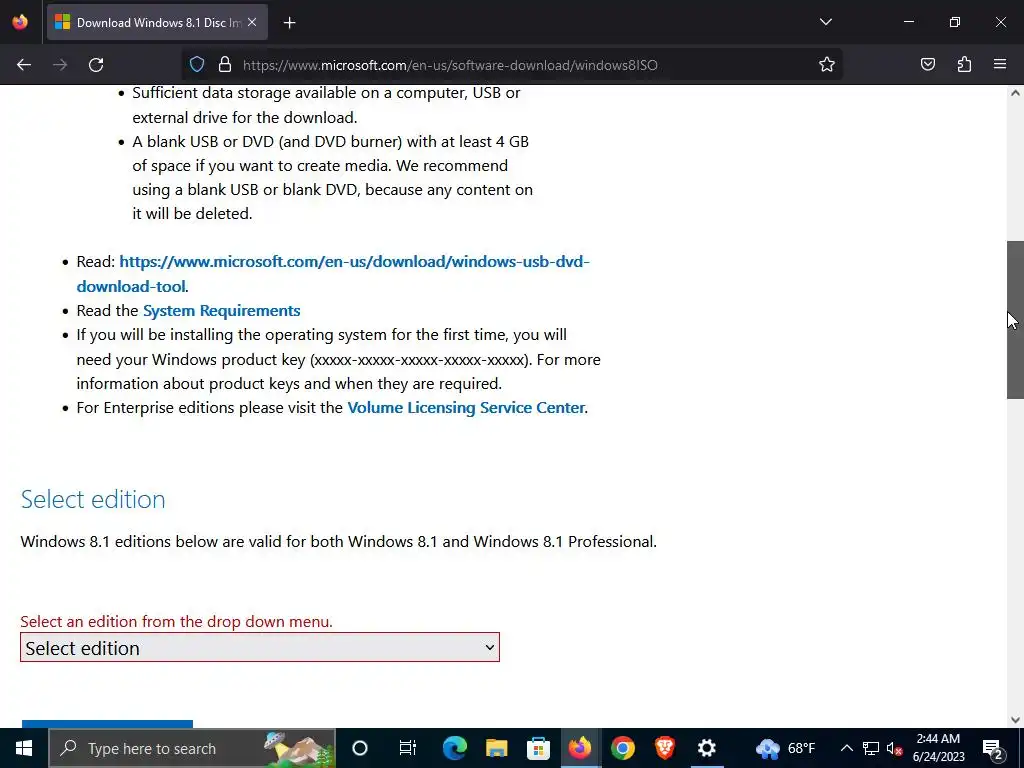This screenshot has height=768, width=1024.
Task: Open Save to Pocket icon
Action: (927, 65)
